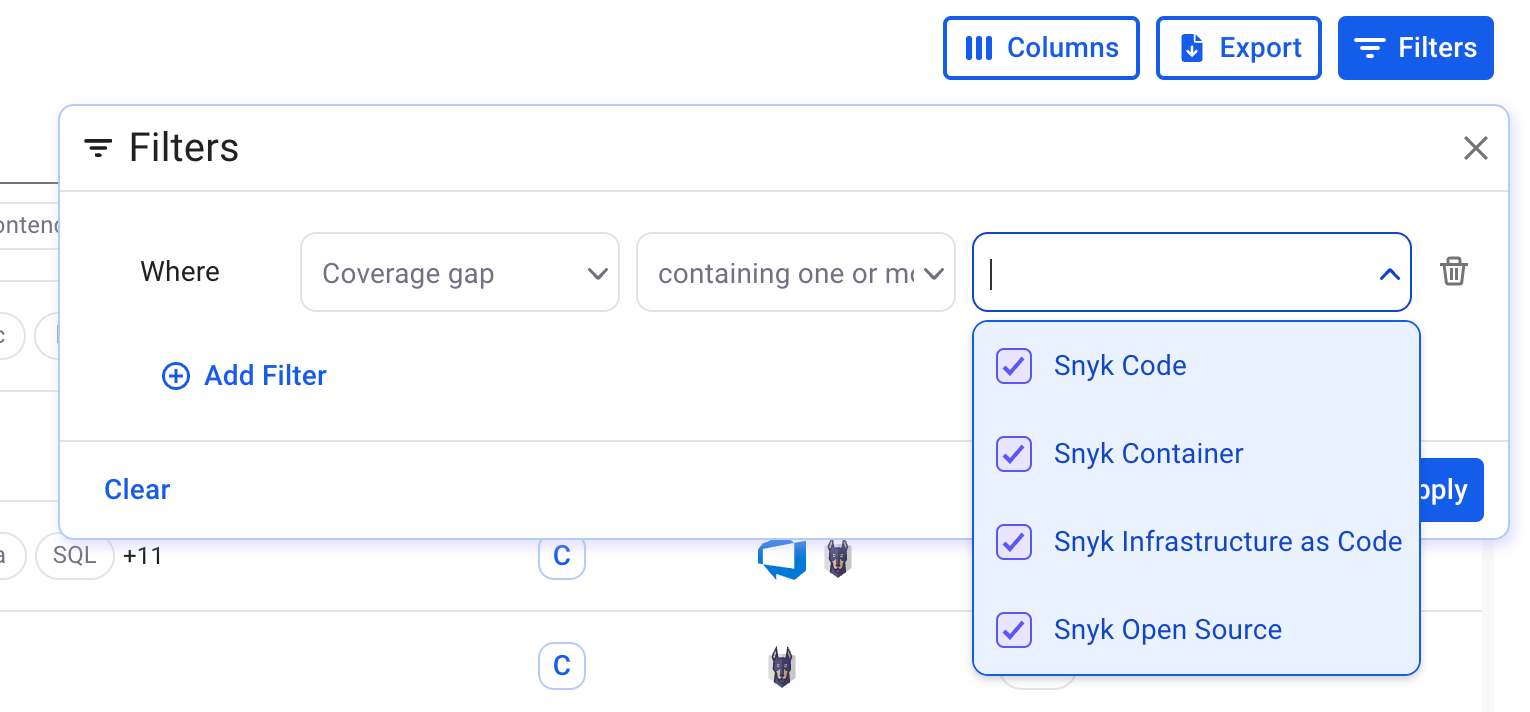Deselect the Snyk Open Source checkbox
Viewport: 1530px width, 712px height.
point(1014,630)
